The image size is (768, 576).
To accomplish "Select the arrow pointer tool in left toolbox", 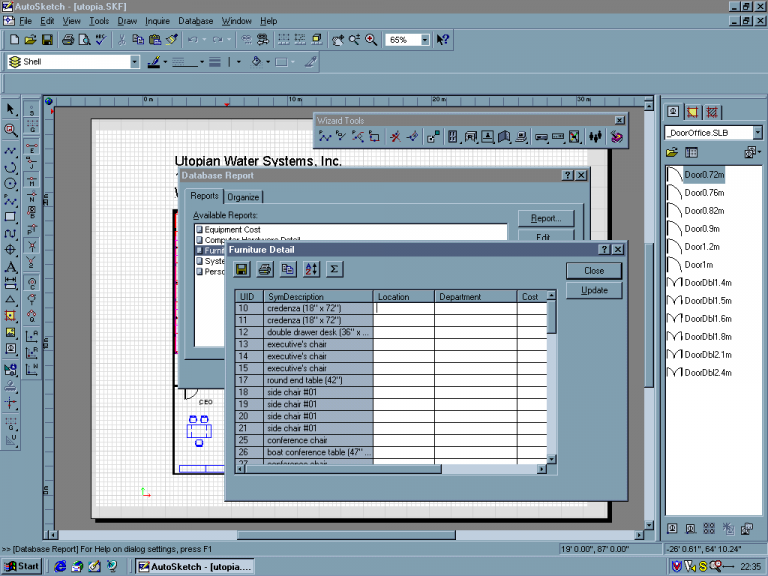I will click(x=11, y=109).
